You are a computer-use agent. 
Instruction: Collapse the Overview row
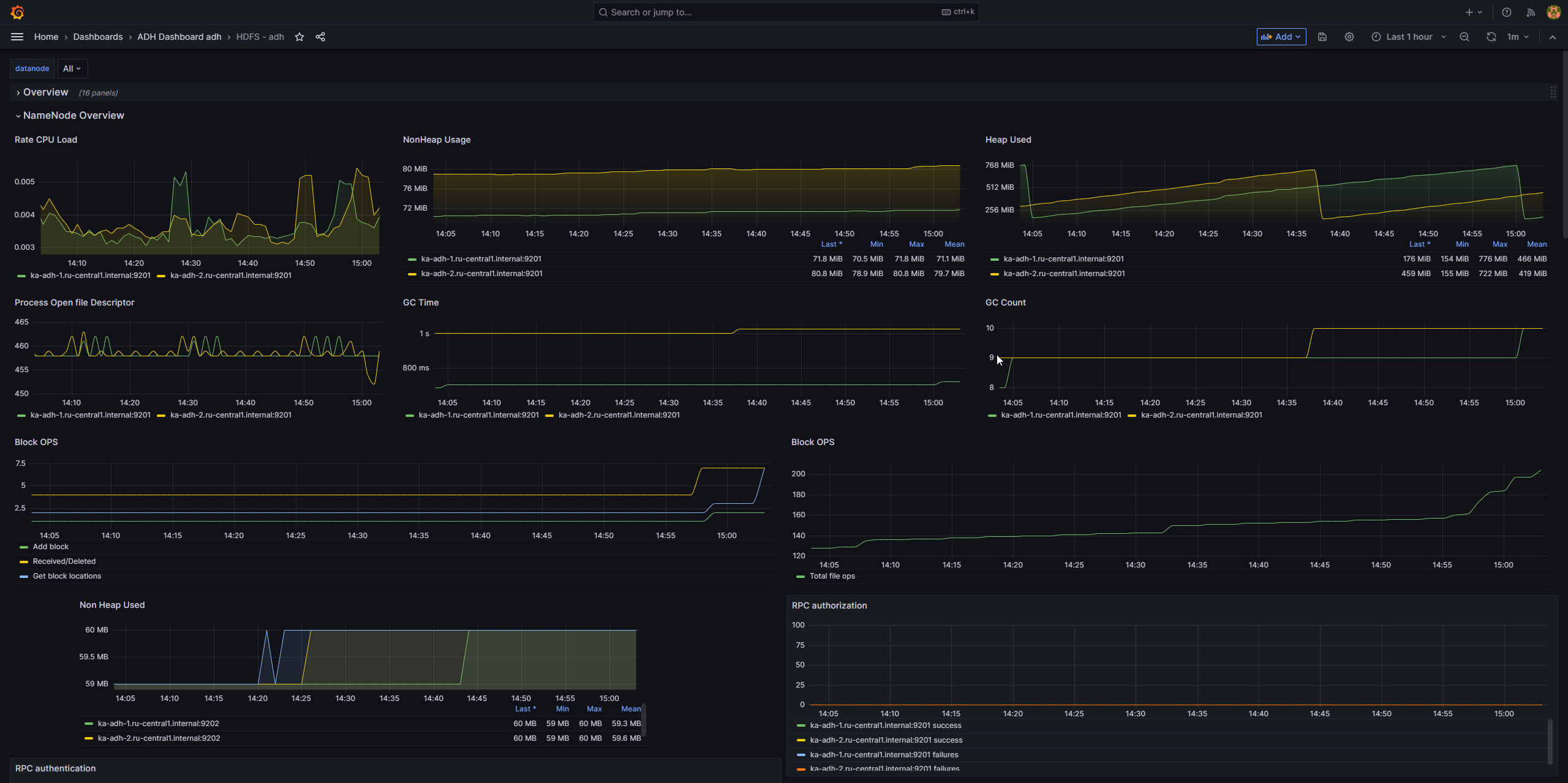[x=45, y=92]
